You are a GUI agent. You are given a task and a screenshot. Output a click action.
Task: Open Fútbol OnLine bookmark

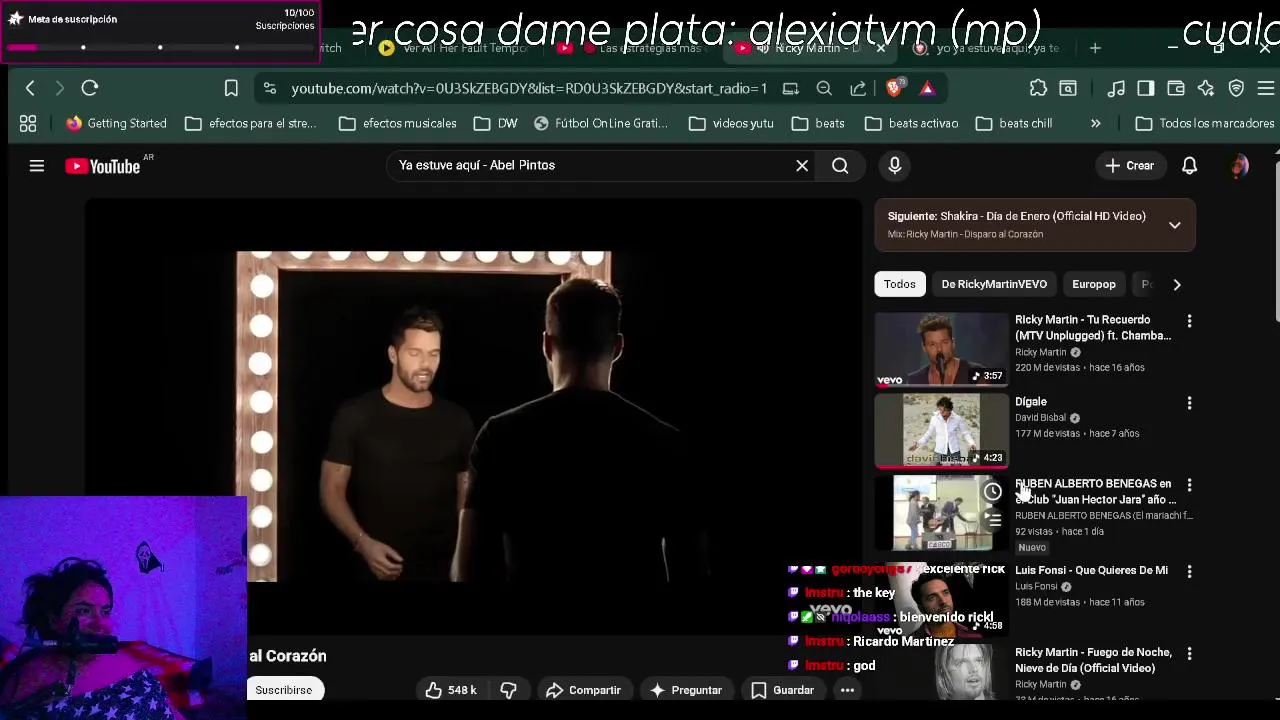pyautogui.click(x=601, y=123)
